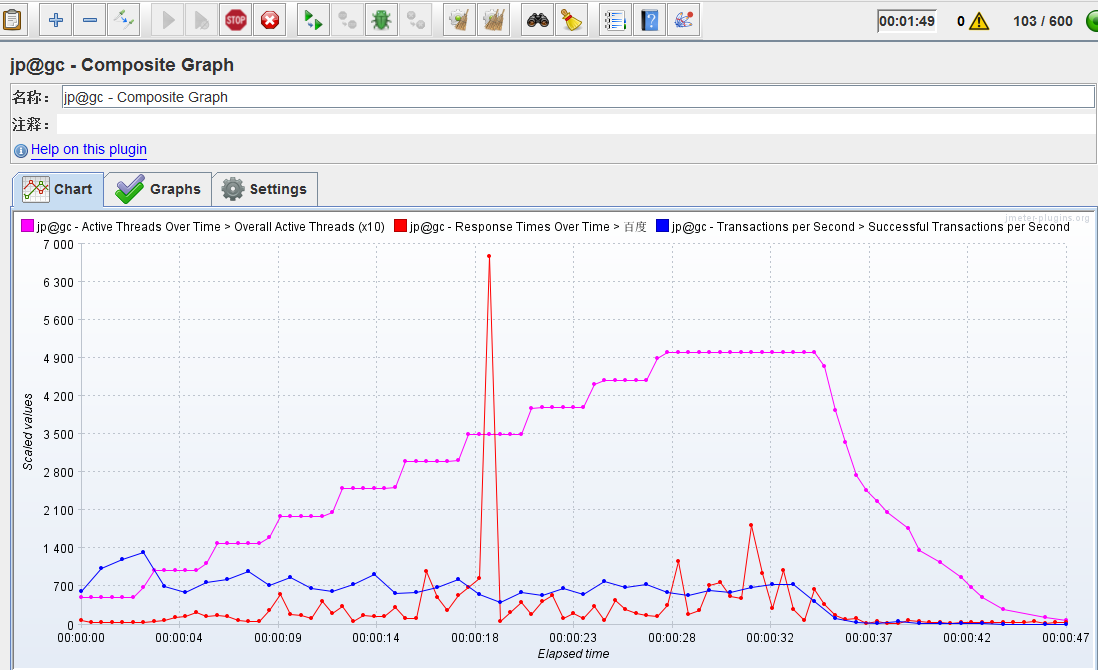Click the Paste clipboard toolbar icon
The height and width of the screenshot is (670, 1098).
pos(12,20)
